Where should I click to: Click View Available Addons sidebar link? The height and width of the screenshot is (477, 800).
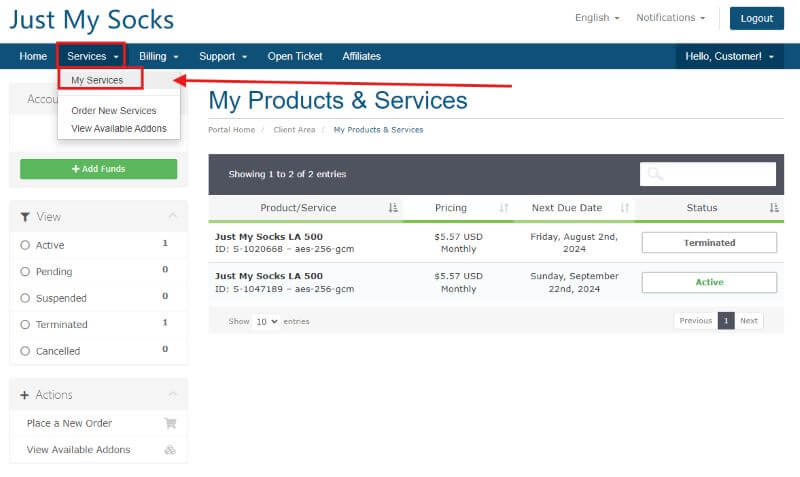tap(79, 450)
